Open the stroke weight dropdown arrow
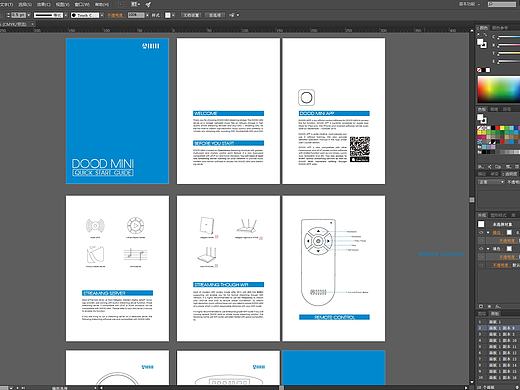 [x=29, y=15]
